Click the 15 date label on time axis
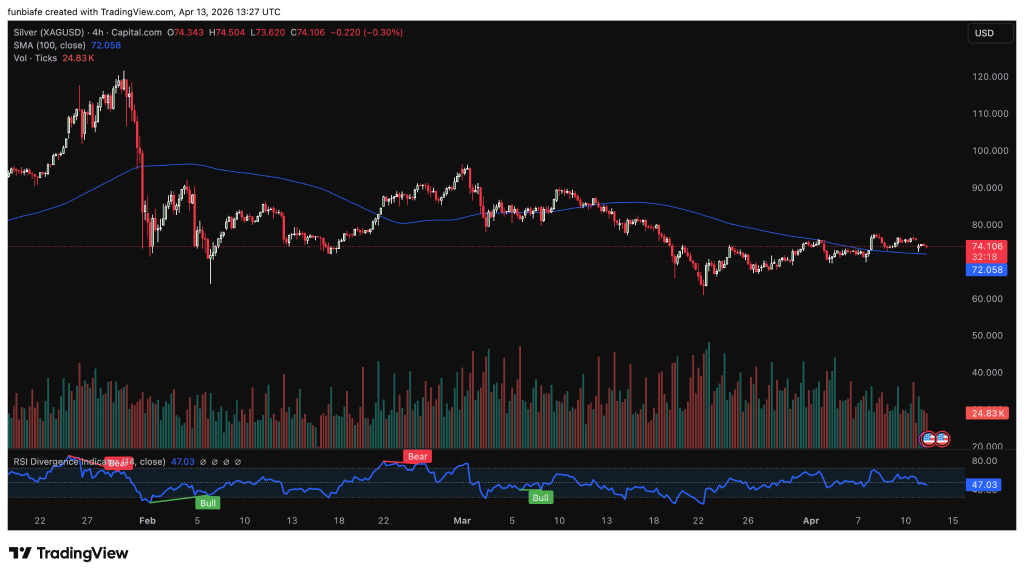Image resolution: width=1024 pixels, height=576 pixels. click(953, 520)
